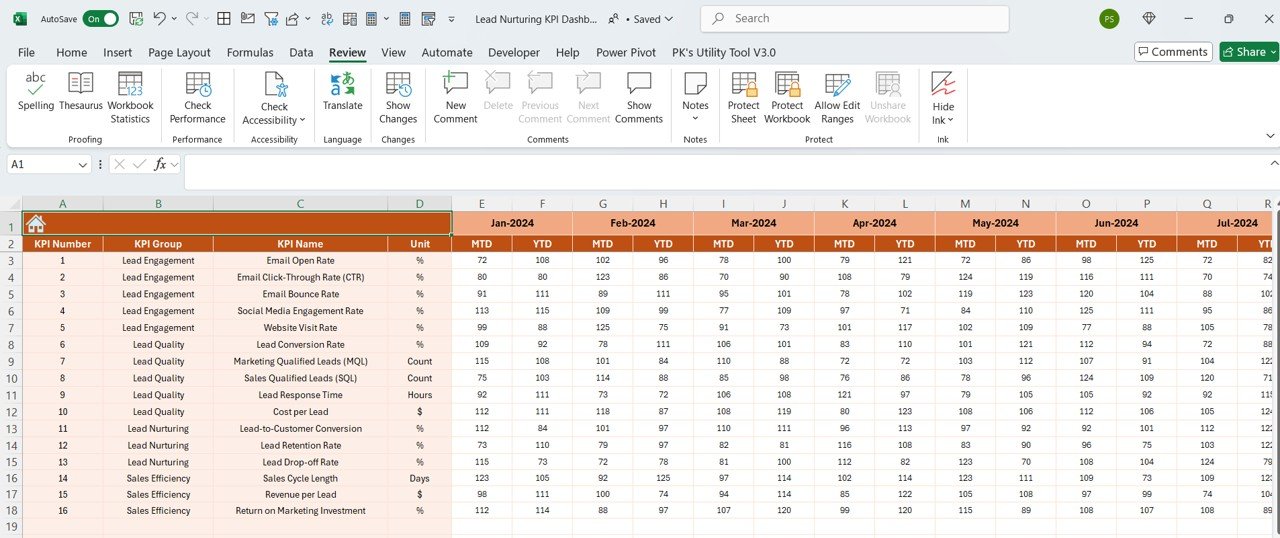Image resolution: width=1280 pixels, height=538 pixels.
Task: Open the Undo history dropdown arrow
Action: (x=174, y=19)
